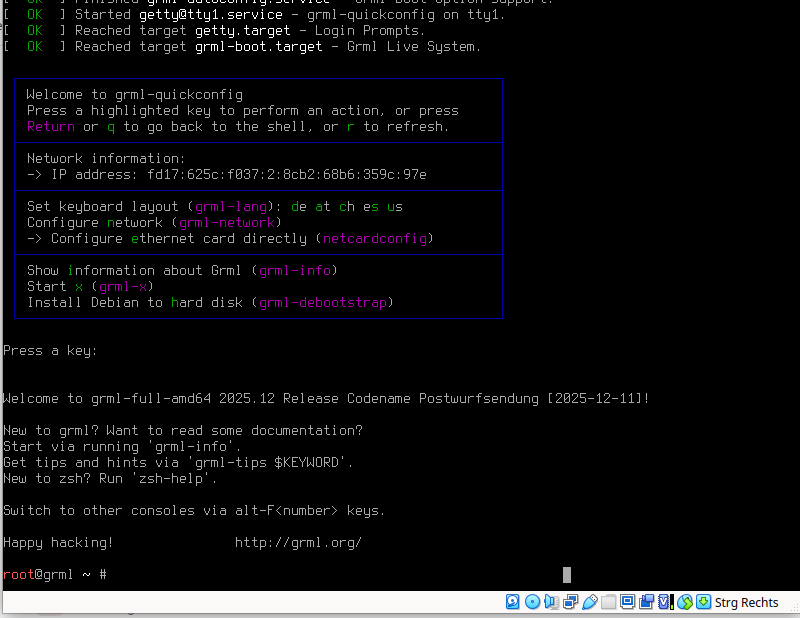This screenshot has height=618, width=800.
Task: Click the grey terminal cursor block
Action: 567,575
